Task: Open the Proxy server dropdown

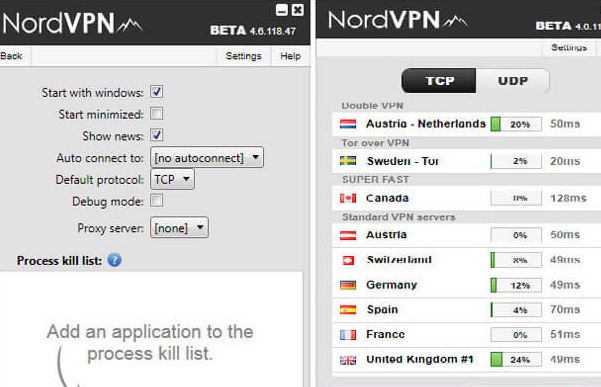Action: pyautogui.click(x=179, y=228)
